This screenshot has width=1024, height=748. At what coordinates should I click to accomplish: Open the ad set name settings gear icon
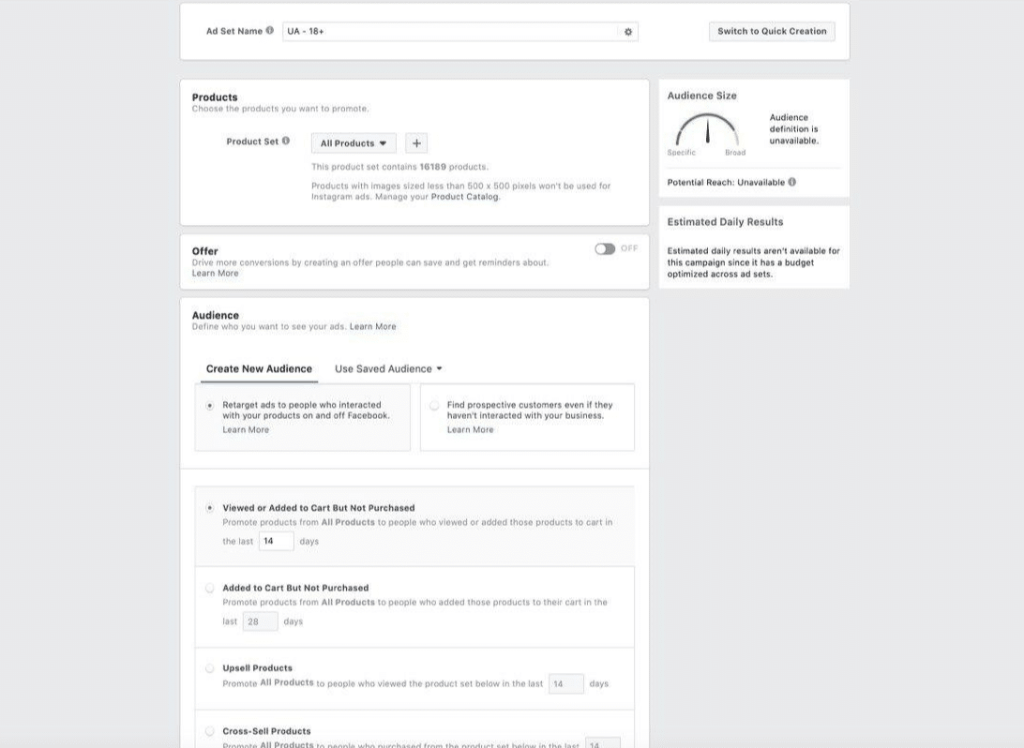(627, 31)
